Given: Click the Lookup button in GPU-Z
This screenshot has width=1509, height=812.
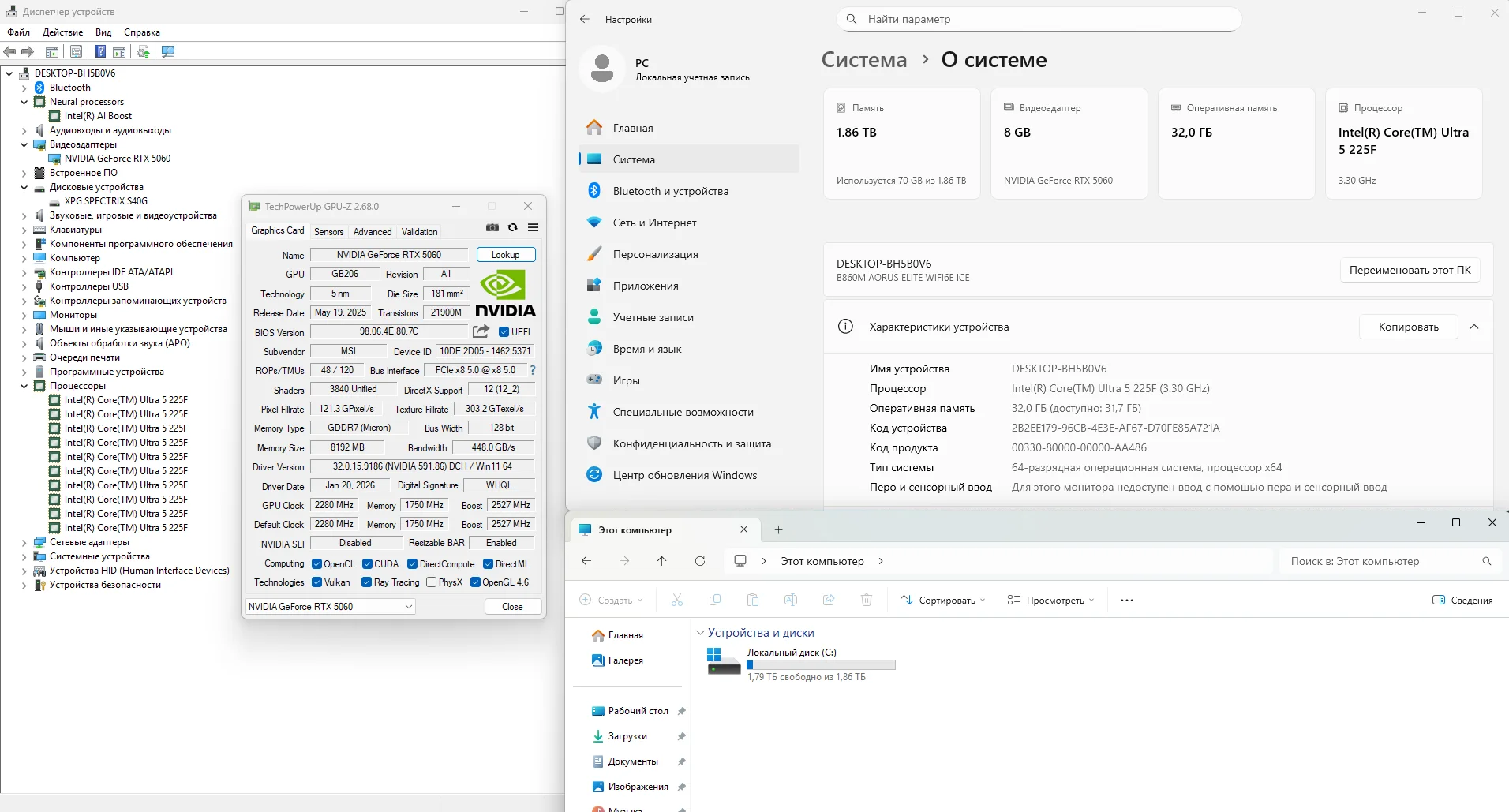Looking at the screenshot, I should coord(506,255).
